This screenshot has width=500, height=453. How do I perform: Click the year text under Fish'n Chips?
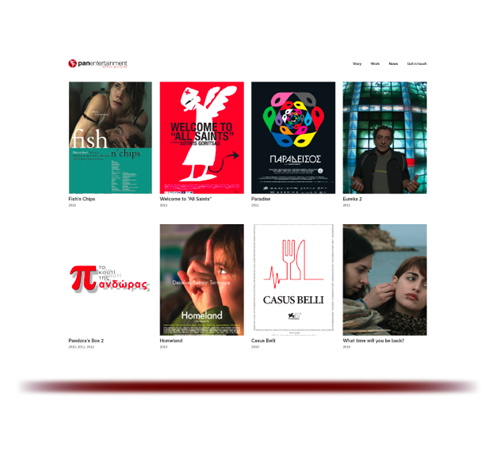(x=72, y=205)
